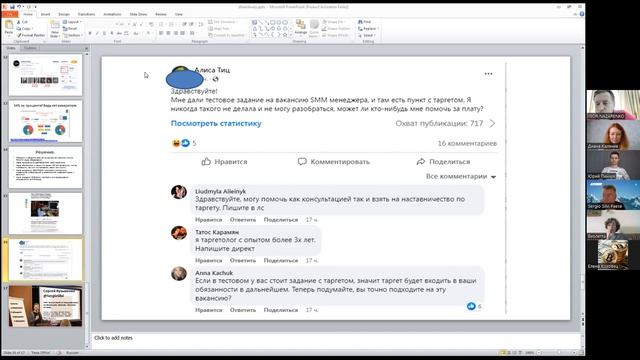Open the File tab
640x360 pixels.
(x=9, y=14)
